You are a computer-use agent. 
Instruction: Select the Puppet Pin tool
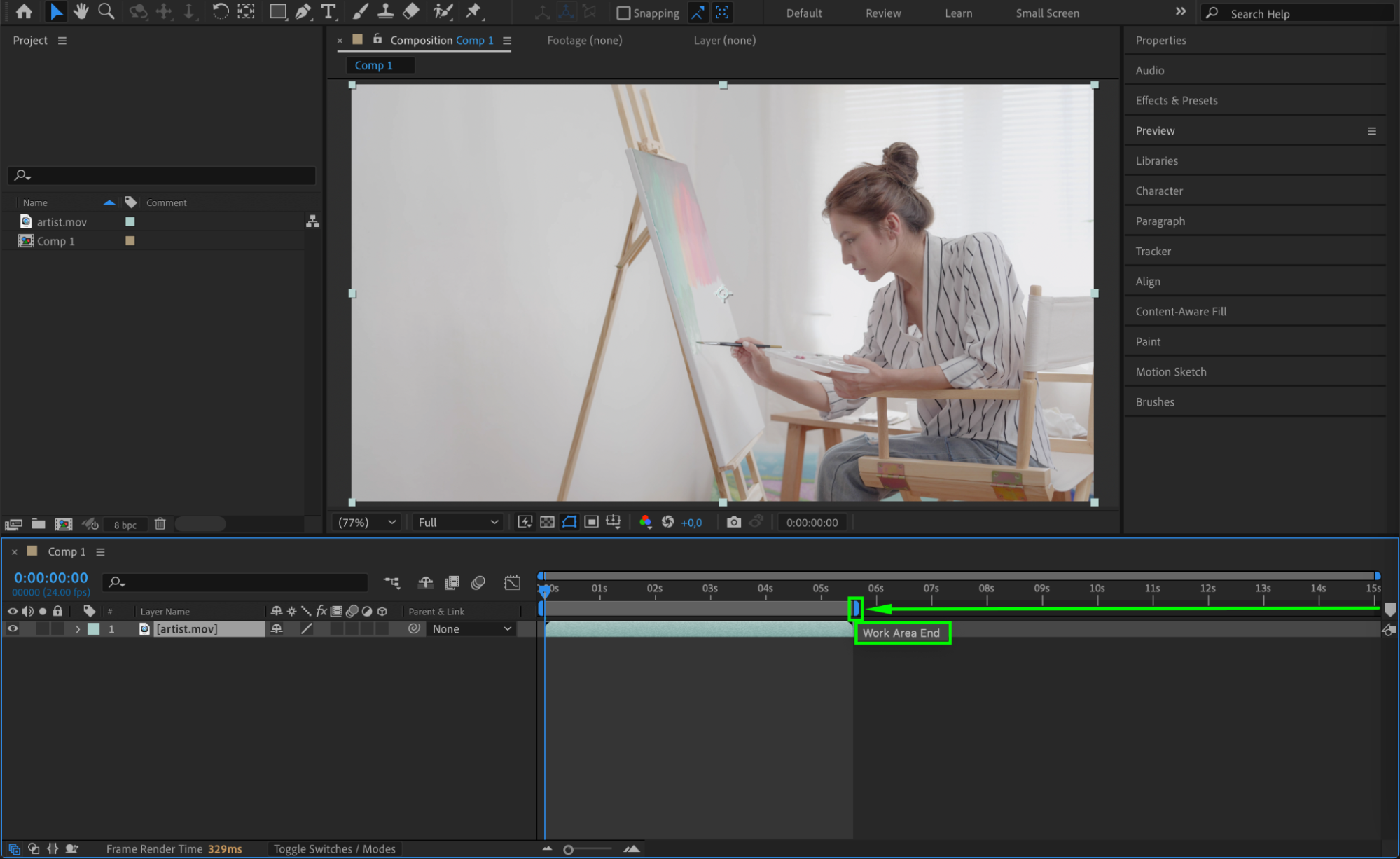pyautogui.click(x=474, y=12)
